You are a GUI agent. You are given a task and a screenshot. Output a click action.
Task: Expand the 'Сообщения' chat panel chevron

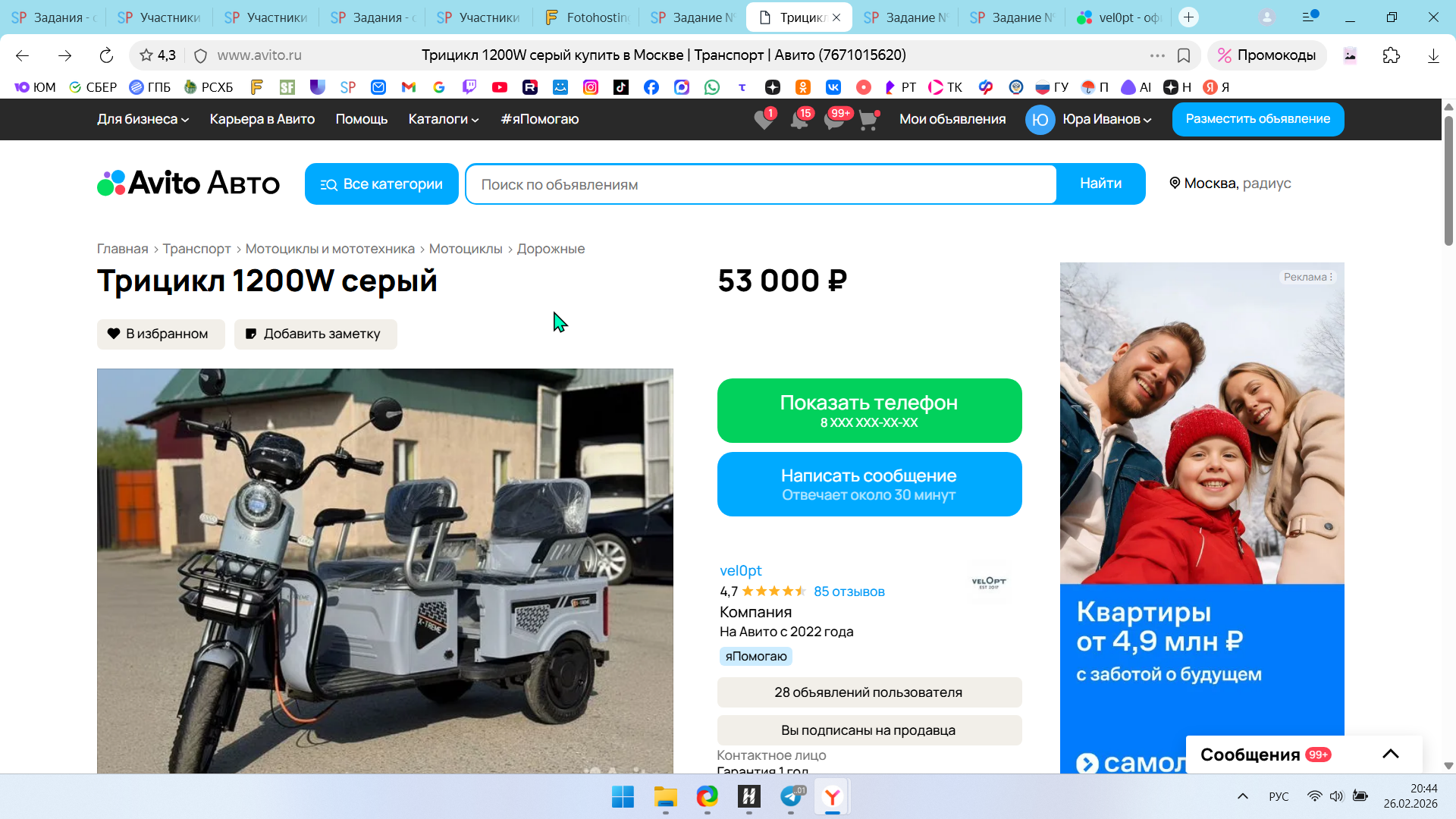(x=1390, y=754)
